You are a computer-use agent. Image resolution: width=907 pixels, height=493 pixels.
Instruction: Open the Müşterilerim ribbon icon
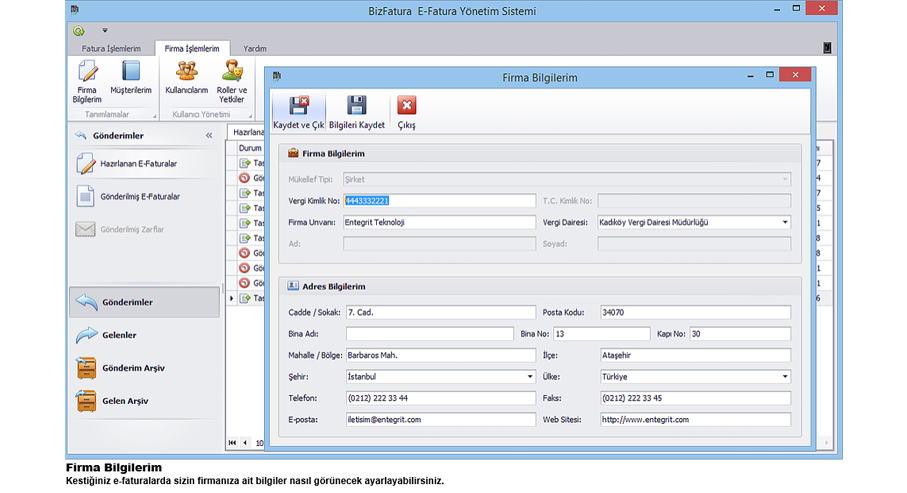click(130, 72)
